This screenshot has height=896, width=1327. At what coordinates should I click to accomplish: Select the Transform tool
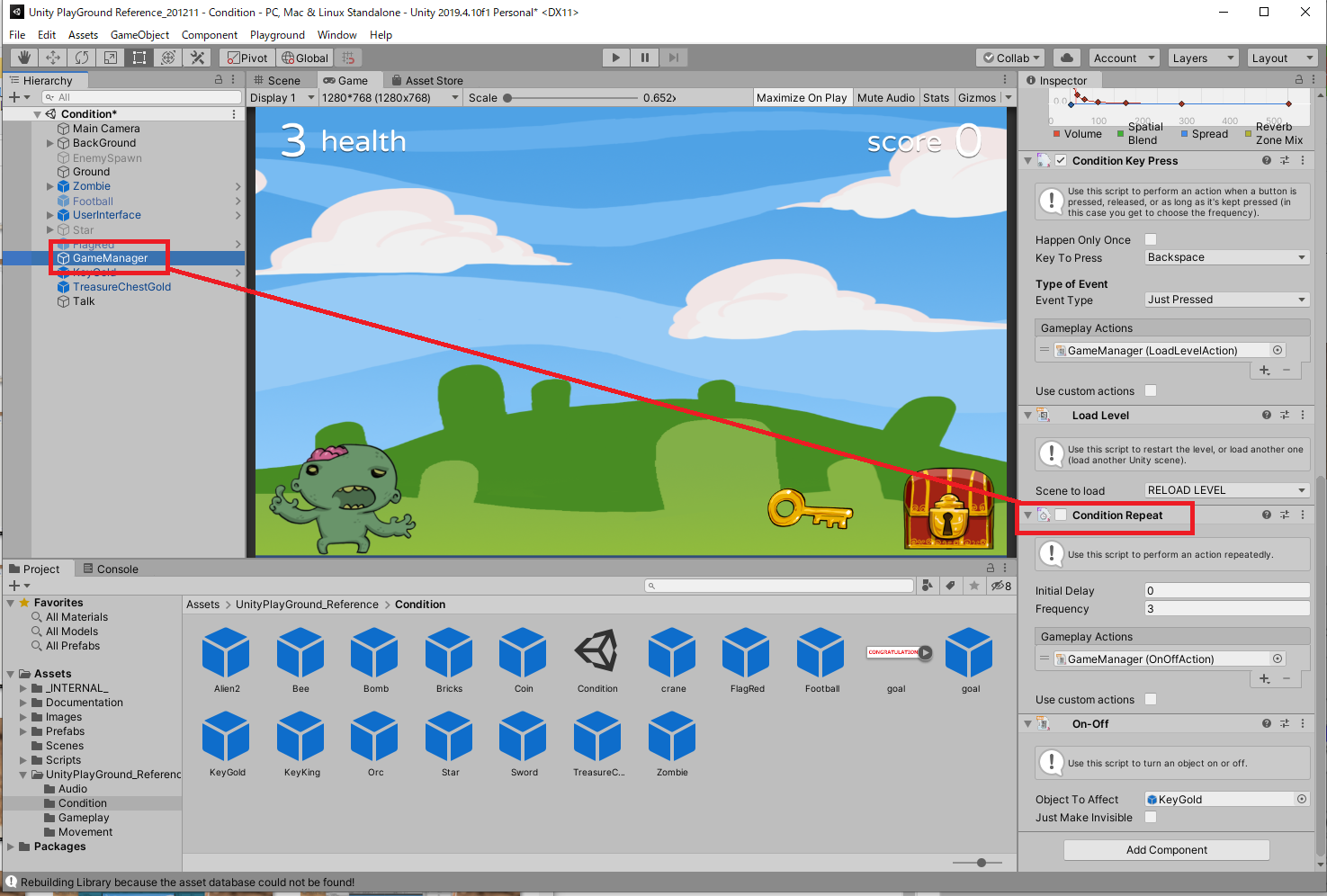point(167,58)
